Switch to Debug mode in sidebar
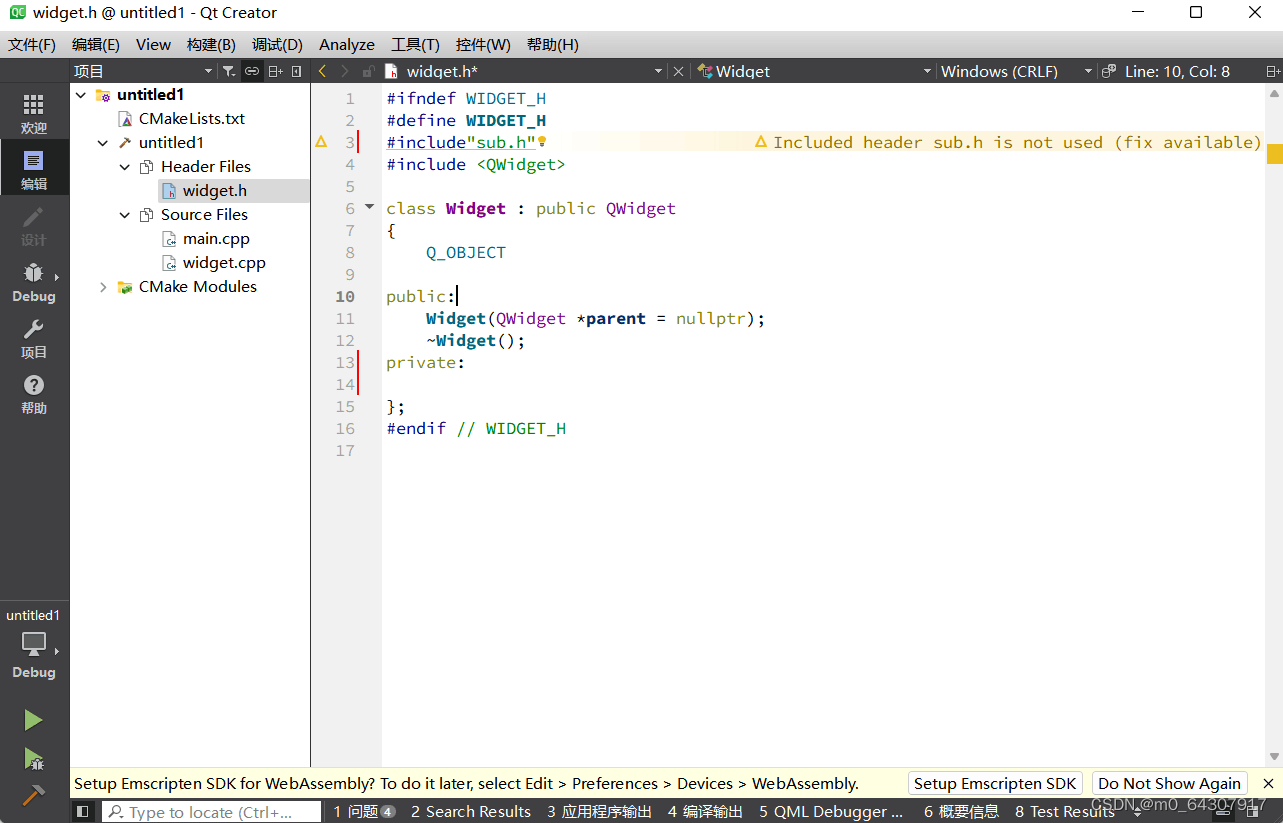 point(34,281)
